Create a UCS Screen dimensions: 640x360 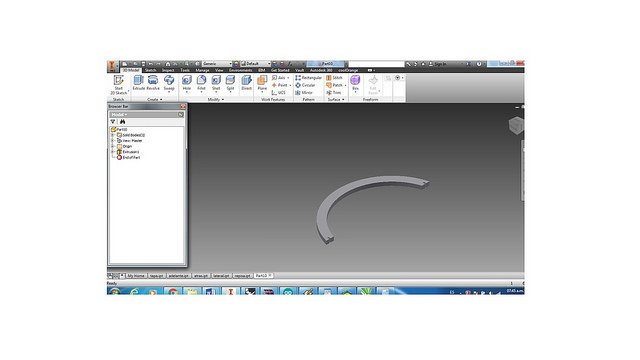(279, 93)
